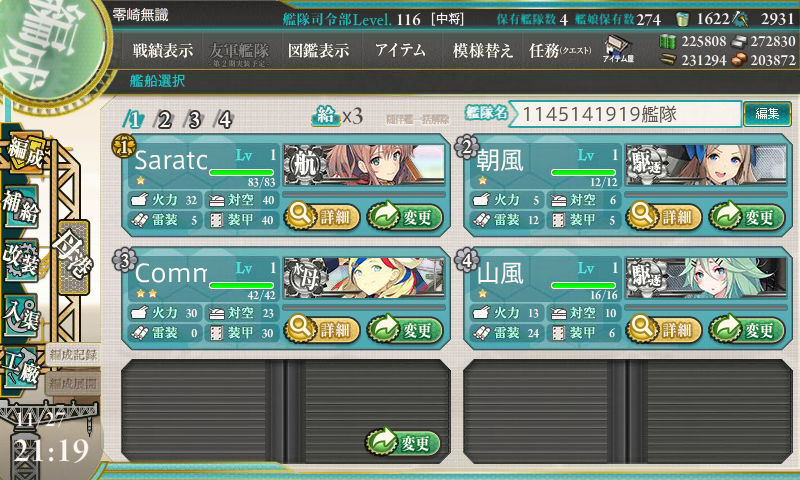Open the 改装 remodel sidebar icon

click(21, 259)
